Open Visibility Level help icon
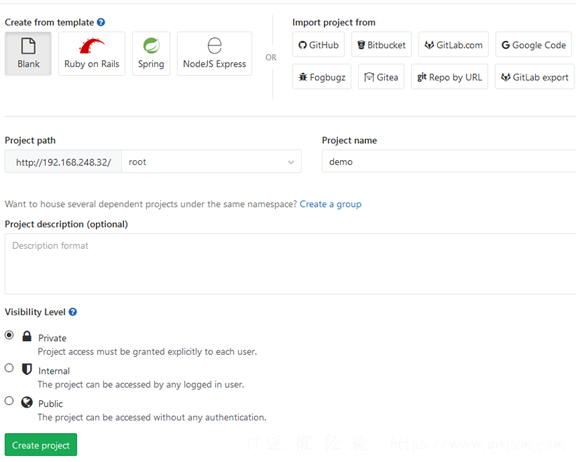 click(x=73, y=312)
